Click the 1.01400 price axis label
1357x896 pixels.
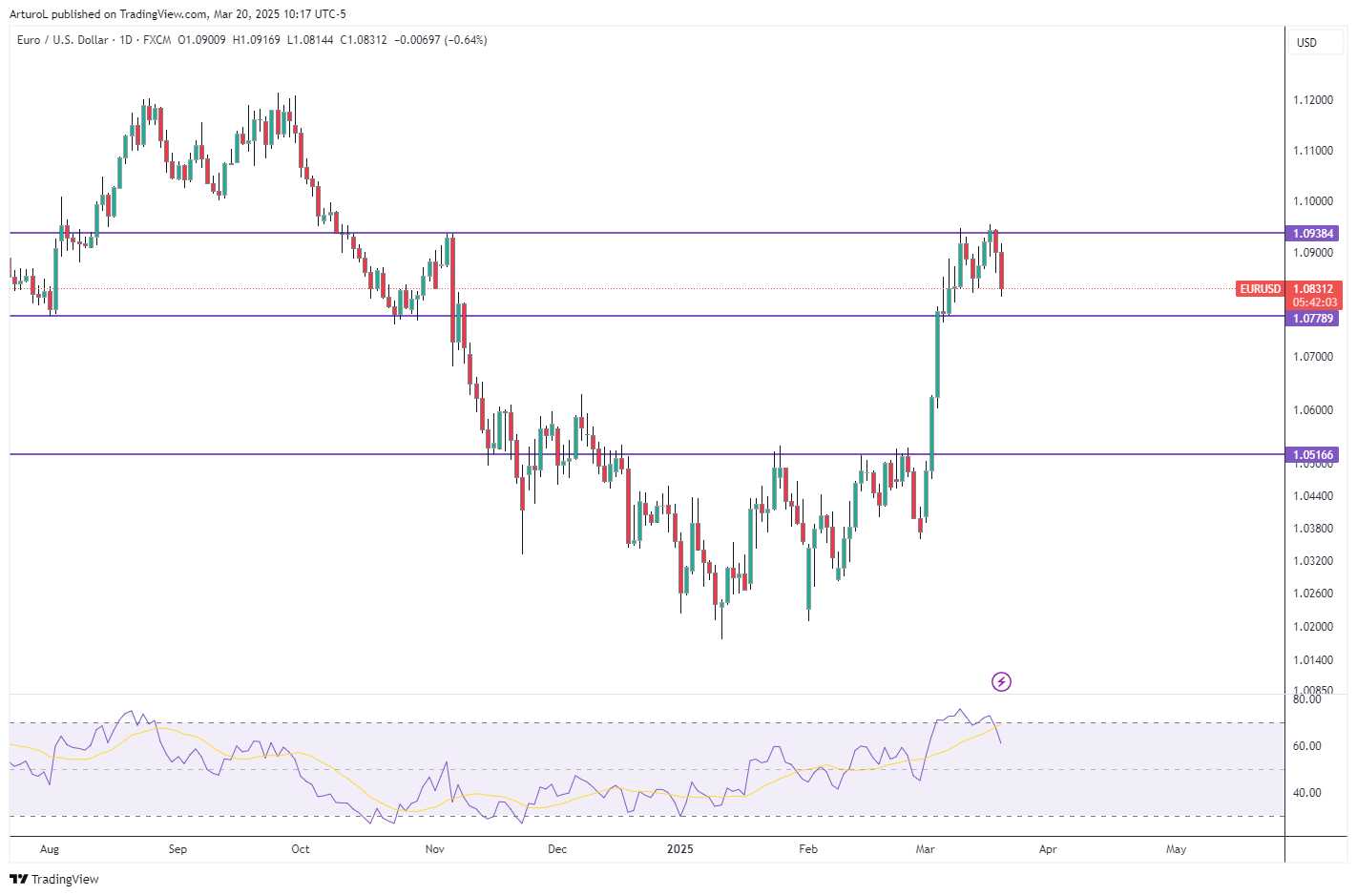1313,660
